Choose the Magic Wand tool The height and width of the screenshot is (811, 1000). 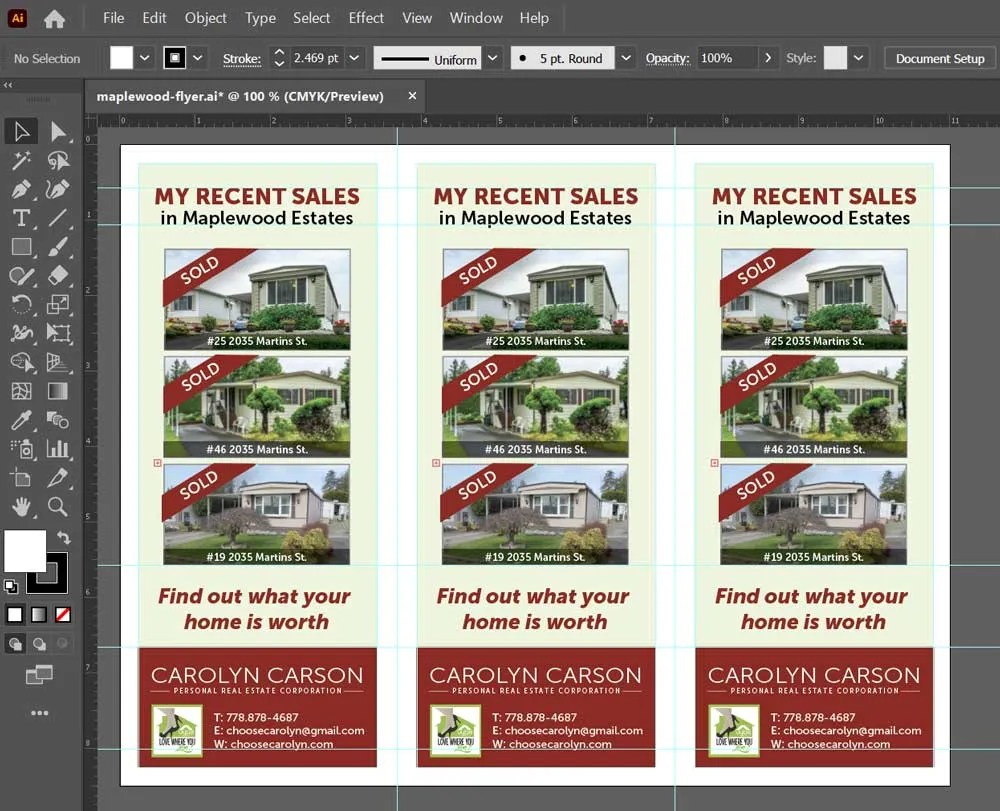(21, 159)
